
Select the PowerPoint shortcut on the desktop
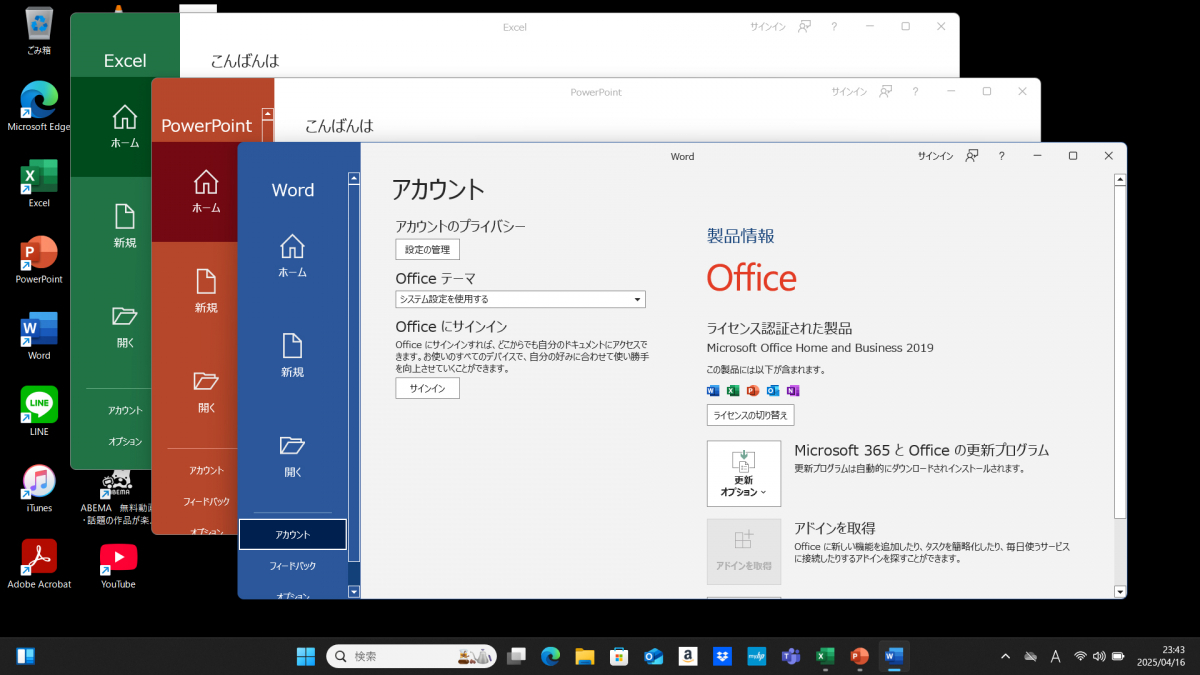coord(39,259)
